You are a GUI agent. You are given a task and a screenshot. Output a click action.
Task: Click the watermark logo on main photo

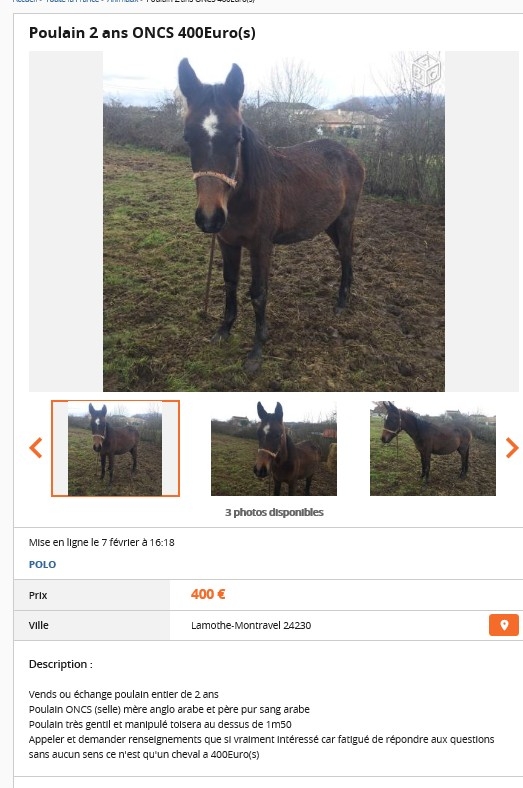click(x=426, y=70)
